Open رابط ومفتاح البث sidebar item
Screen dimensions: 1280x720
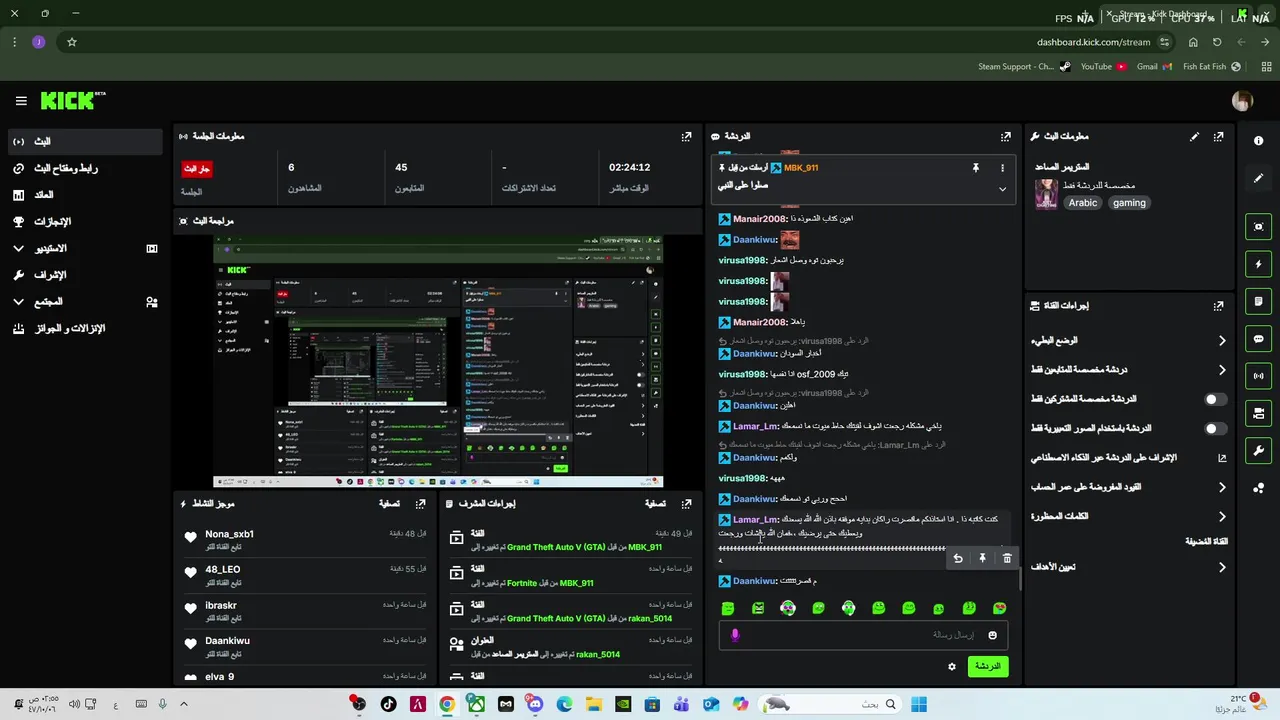pyautogui.click(x=85, y=168)
